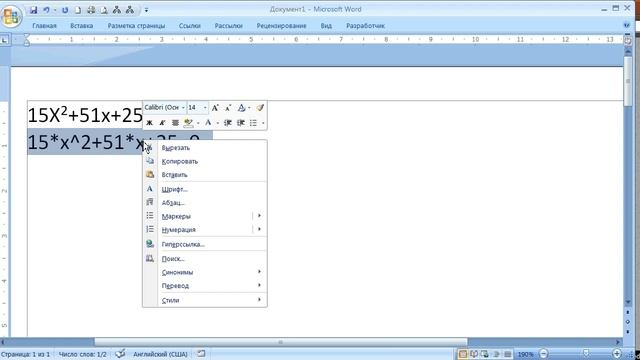Choose Гиперссылка... from context menu

[205, 244]
